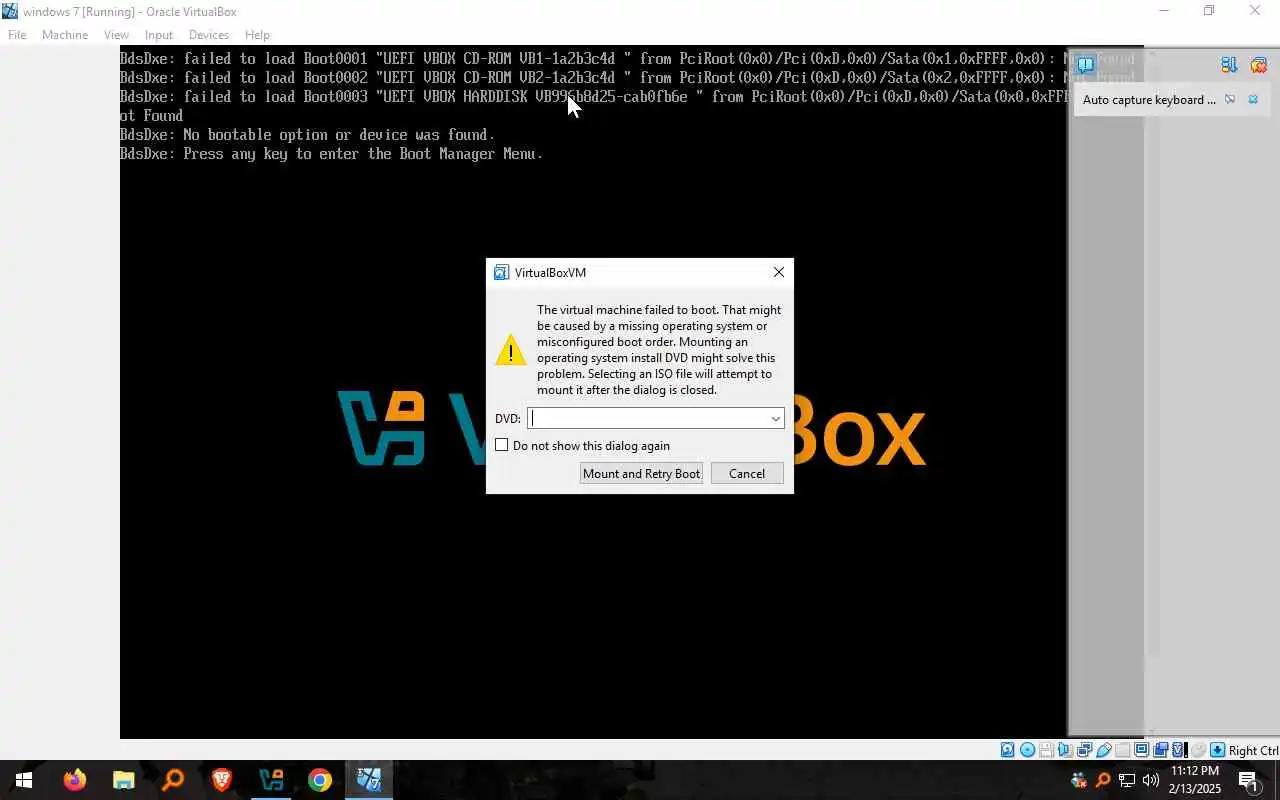Screen dimensions: 1280x800
Task: Click the CPU virtualization status indicator
Action: 1179,750
